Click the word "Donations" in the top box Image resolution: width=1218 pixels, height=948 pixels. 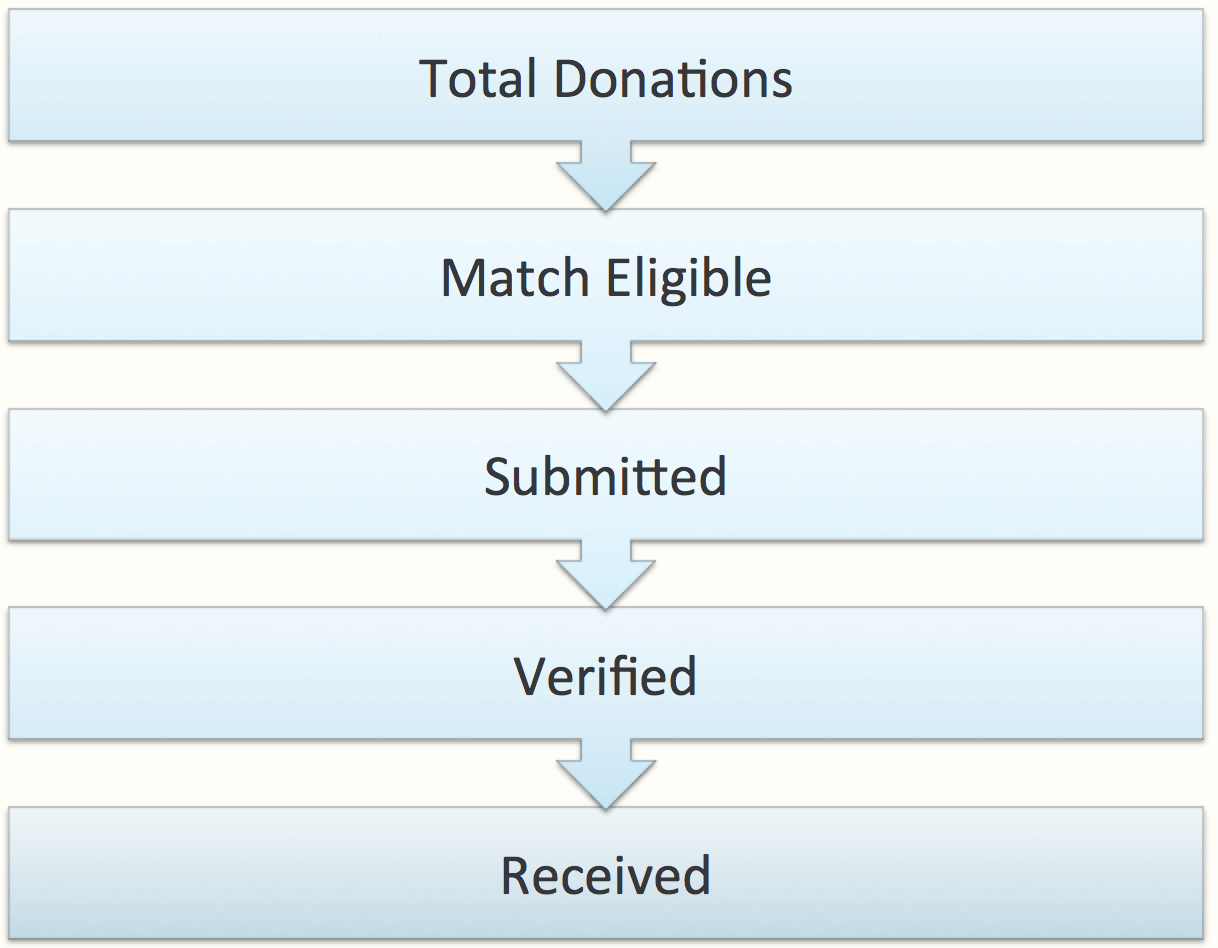[x=673, y=78]
